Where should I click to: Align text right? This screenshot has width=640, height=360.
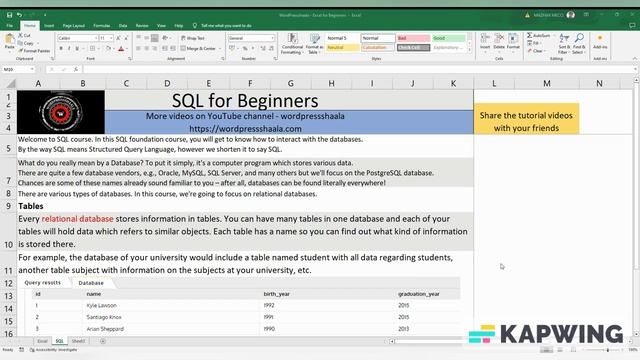coord(154,49)
